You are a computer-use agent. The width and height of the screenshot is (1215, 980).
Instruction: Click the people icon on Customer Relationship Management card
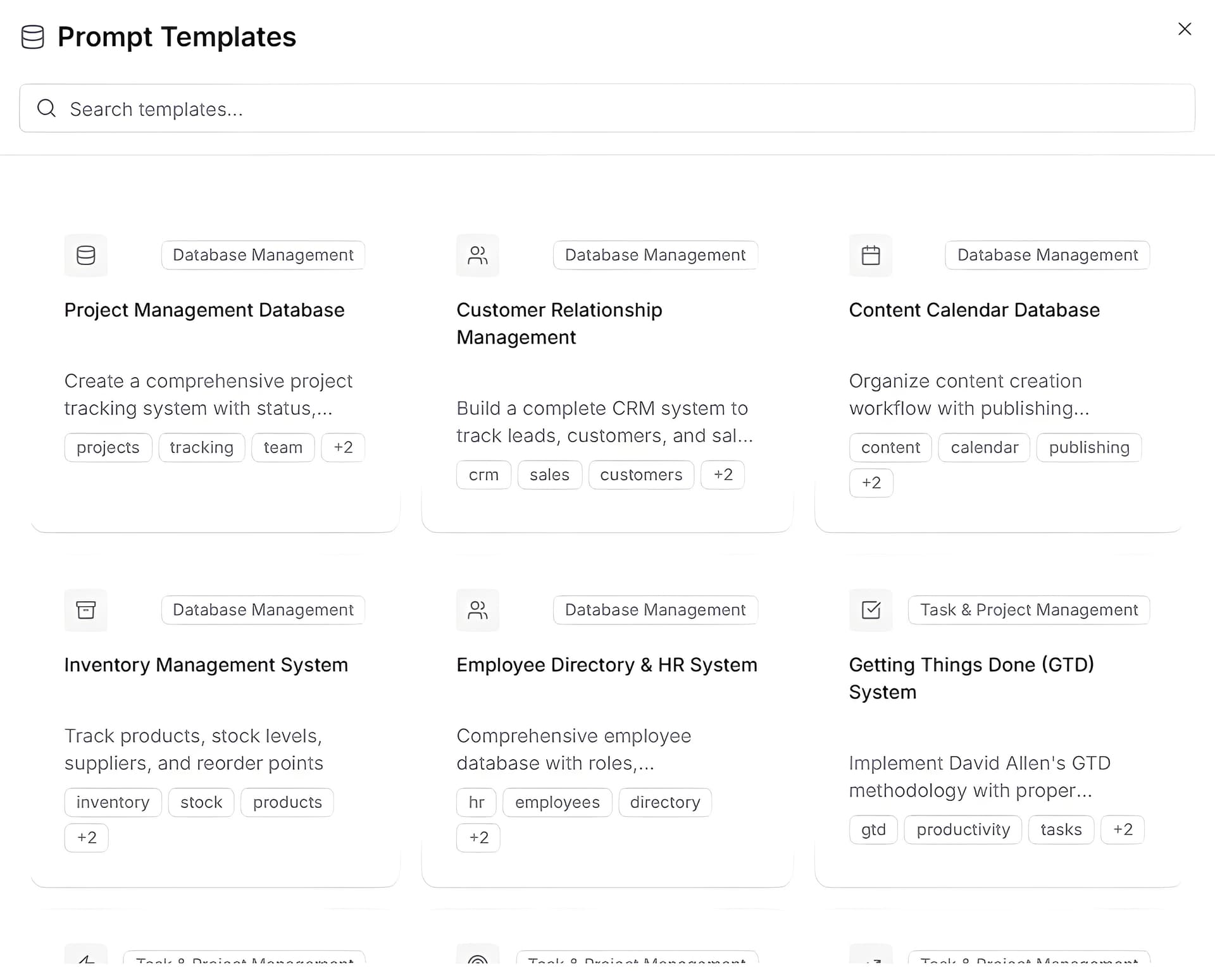[478, 256]
